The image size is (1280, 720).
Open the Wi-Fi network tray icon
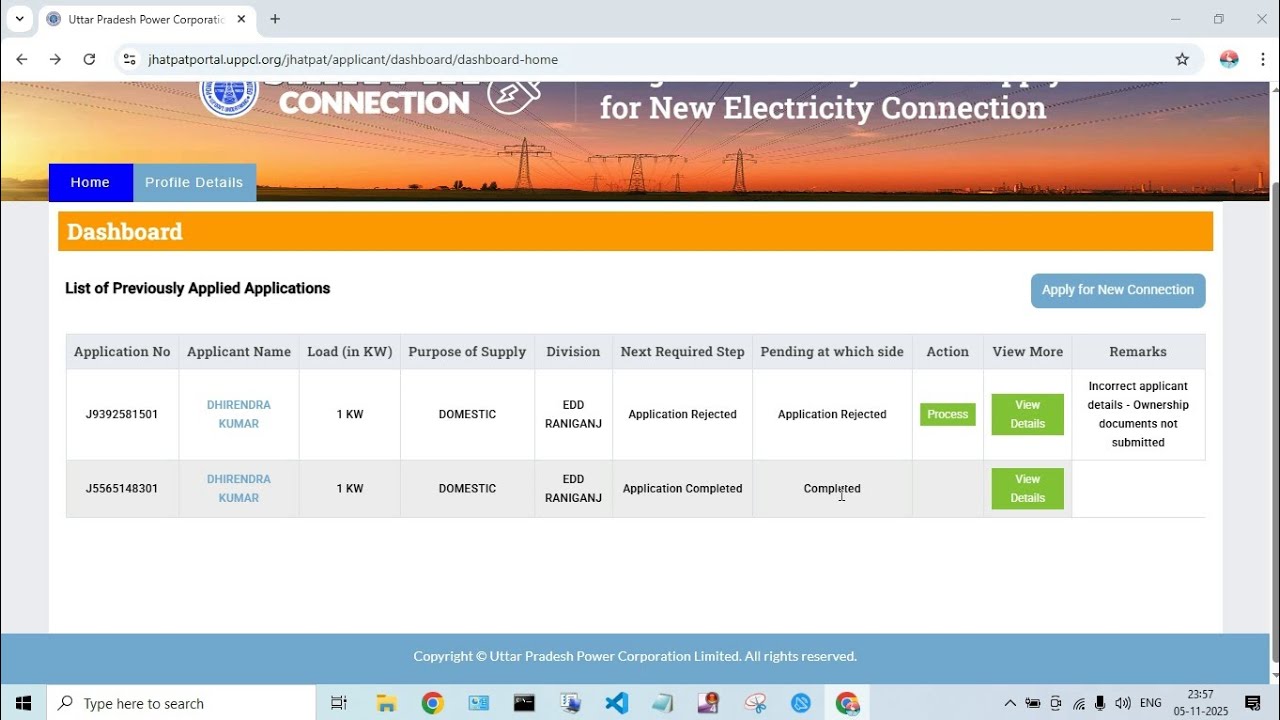[x=1079, y=703]
